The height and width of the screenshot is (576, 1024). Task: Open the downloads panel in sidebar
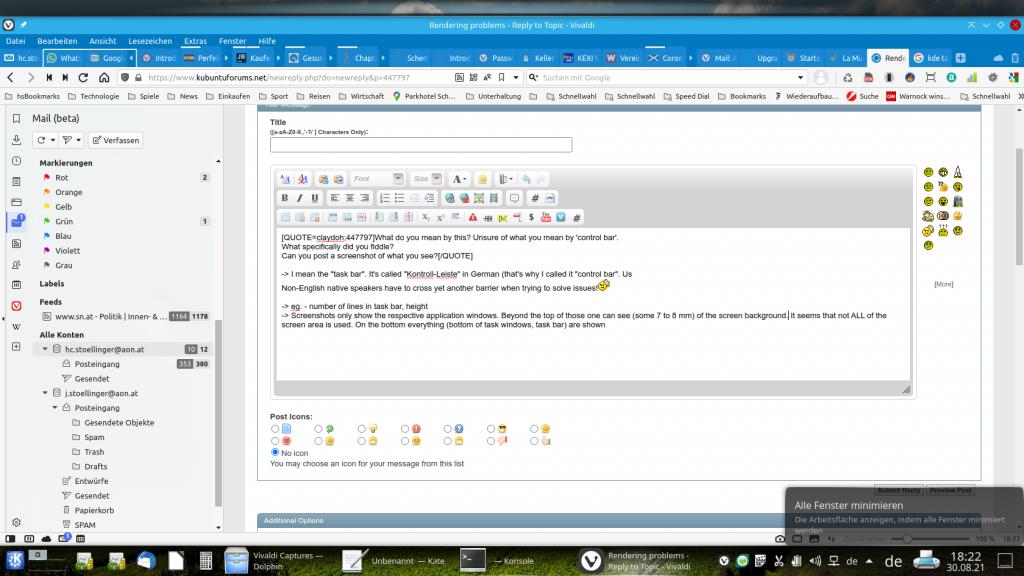(16, 139)
